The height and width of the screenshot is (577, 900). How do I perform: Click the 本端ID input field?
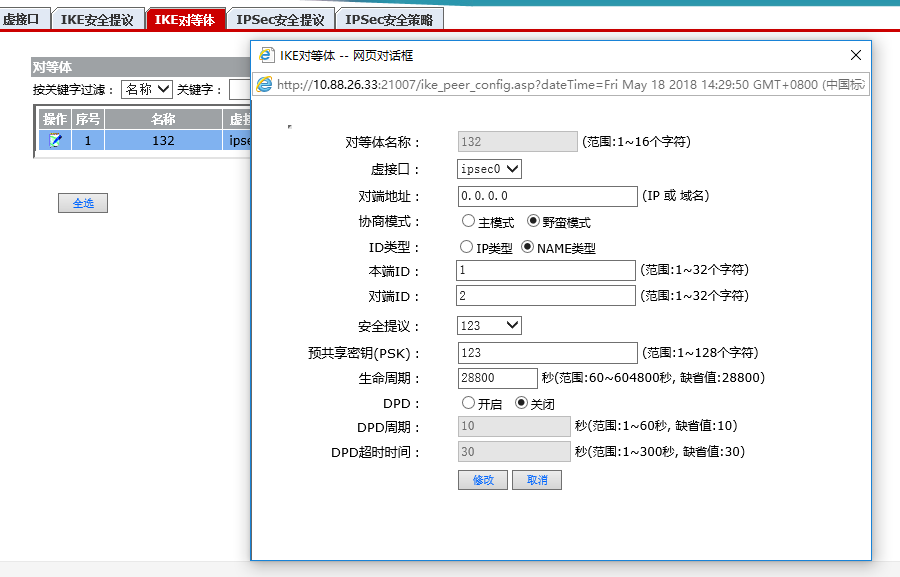pos(546,270)
